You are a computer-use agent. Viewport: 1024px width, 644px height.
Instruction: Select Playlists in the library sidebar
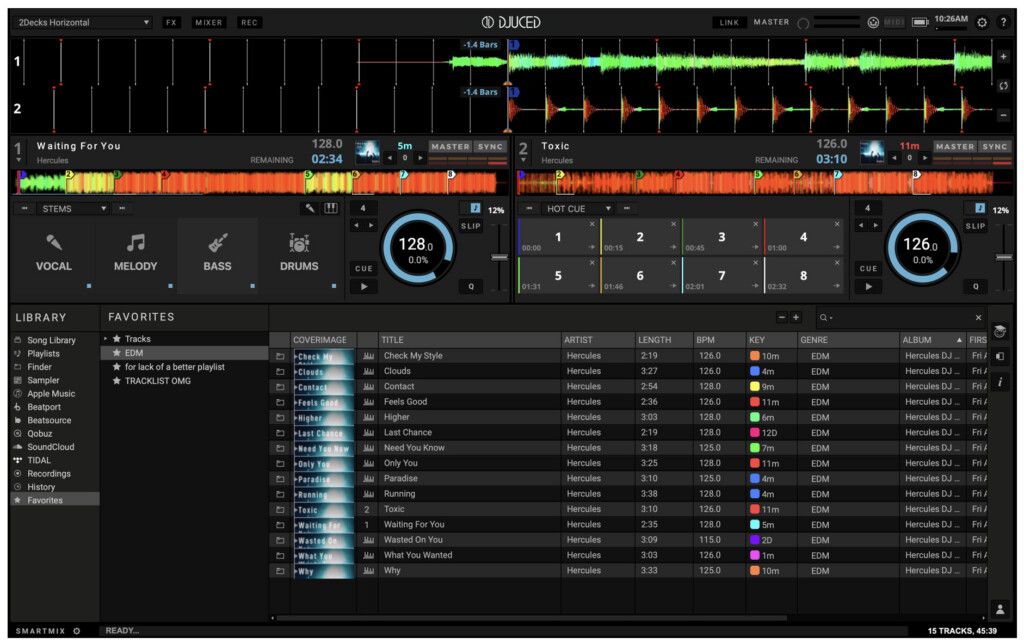point(43,353)
